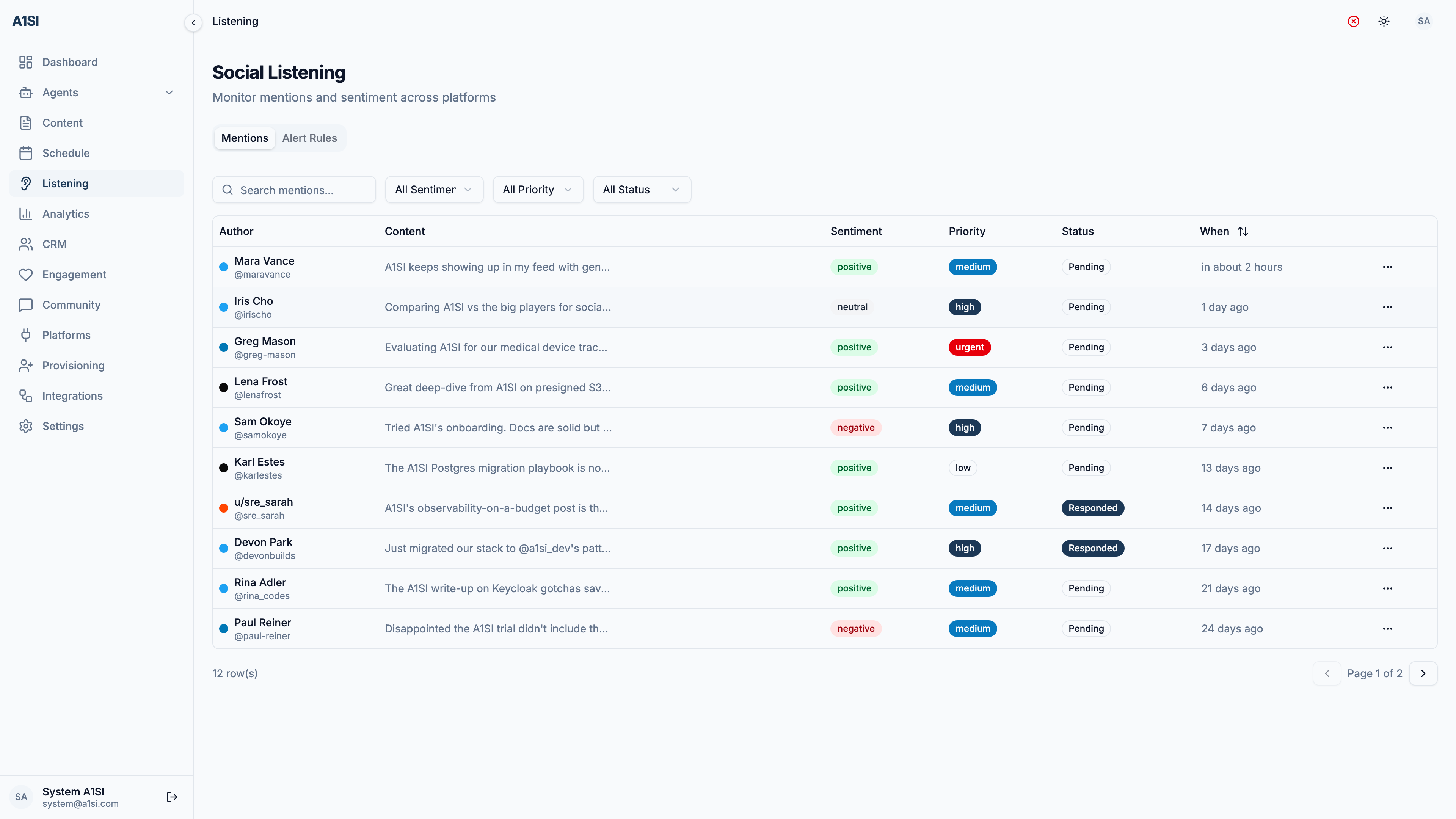Open Analytics in the sidebar
1456x819 pixels.
coord(97,213)
